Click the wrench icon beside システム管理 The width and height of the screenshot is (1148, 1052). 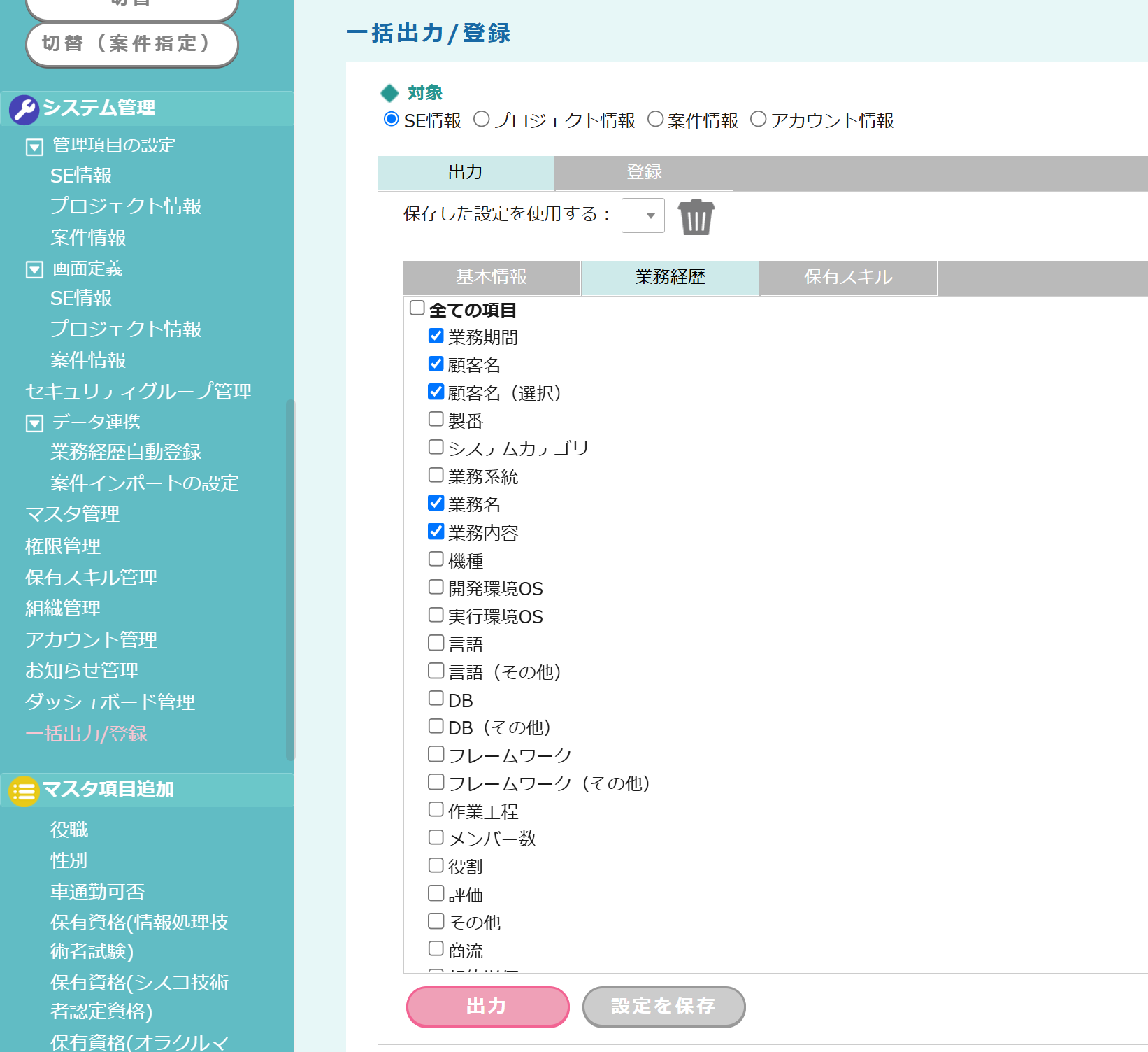pos(24,110)
